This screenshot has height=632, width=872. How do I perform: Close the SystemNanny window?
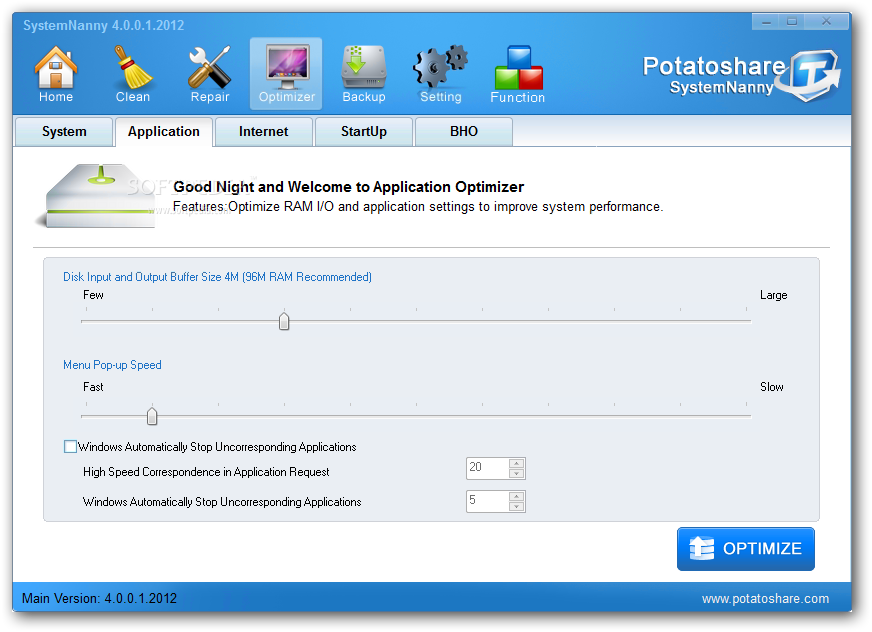pos(826,22)
